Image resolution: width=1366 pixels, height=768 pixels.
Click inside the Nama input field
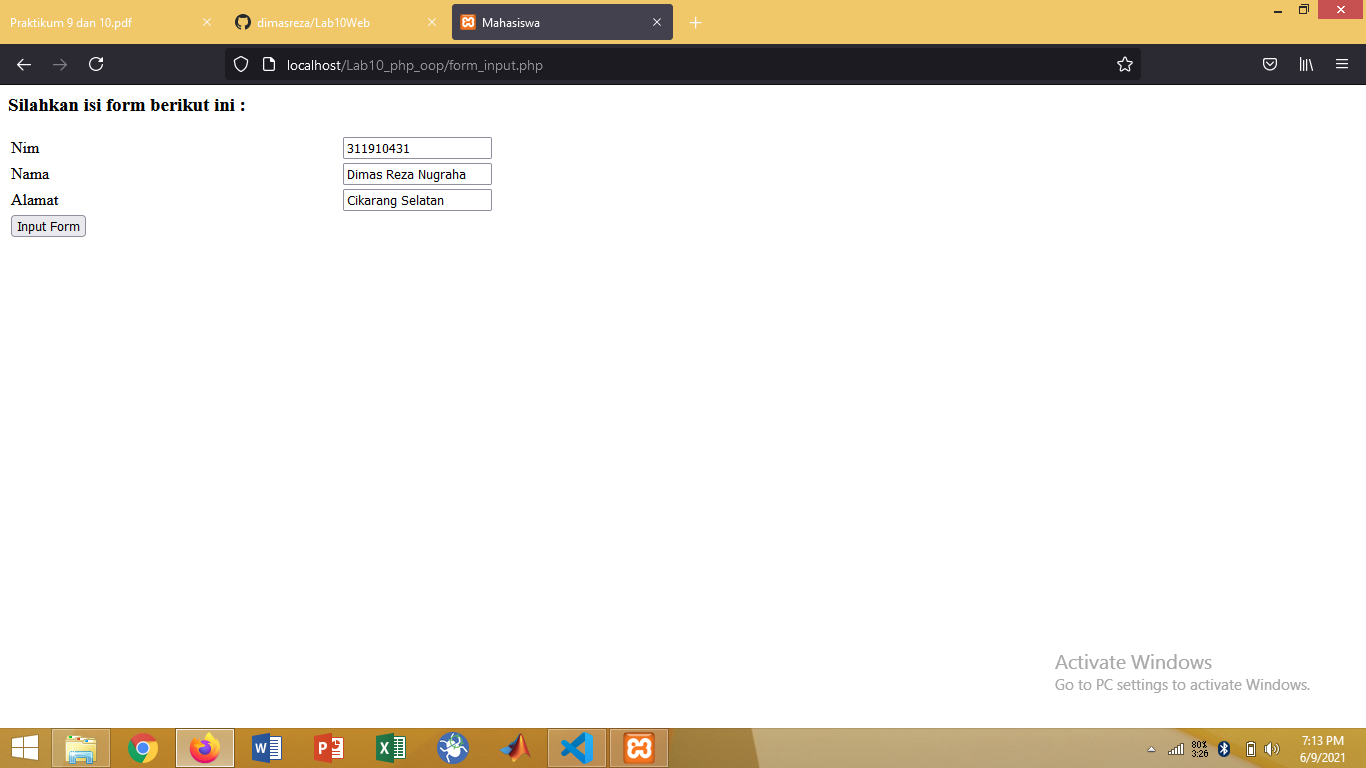point(416,173)
